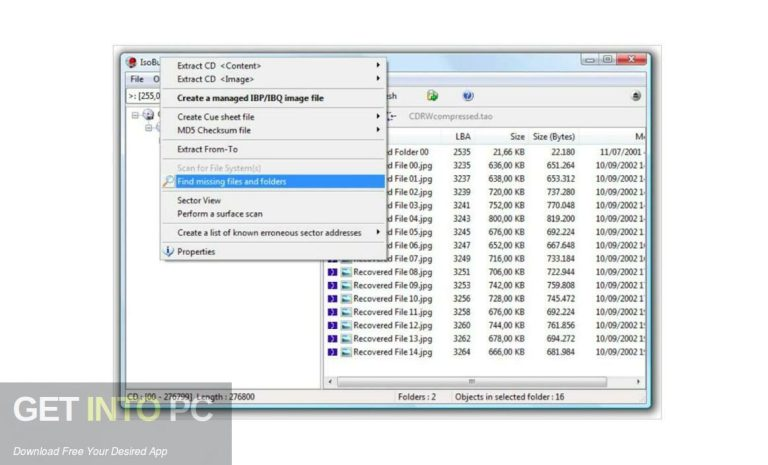Click the blue marker icon of Recovered File 13.jpg
768x465 pixels.
click(x=333, y=339)
